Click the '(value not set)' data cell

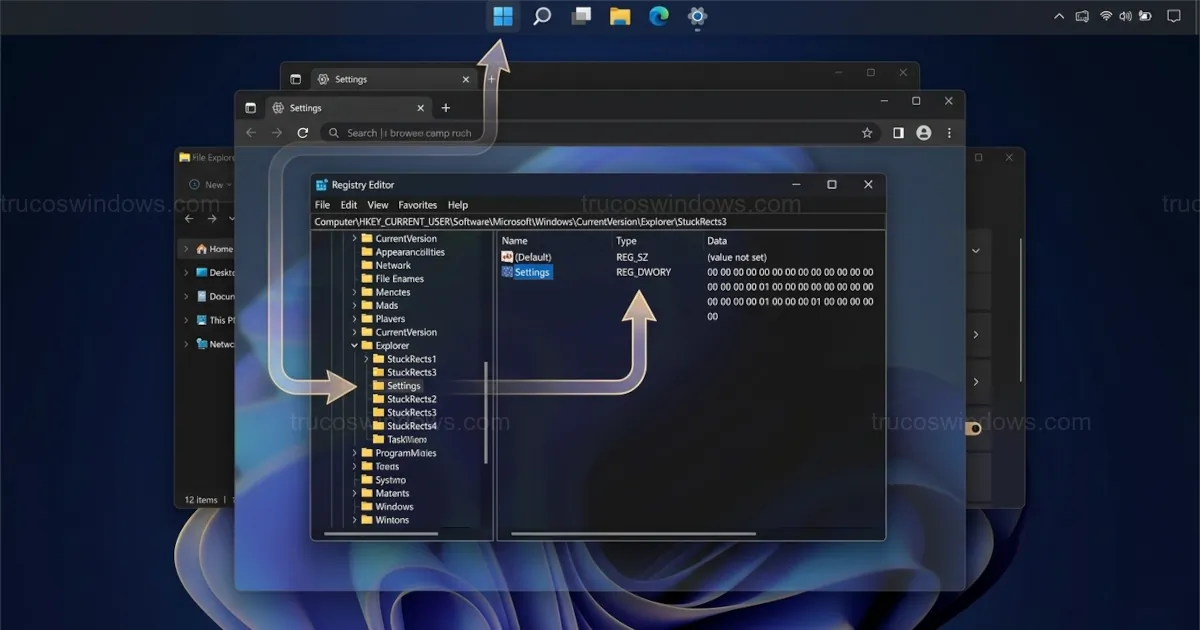coord(737,257)
